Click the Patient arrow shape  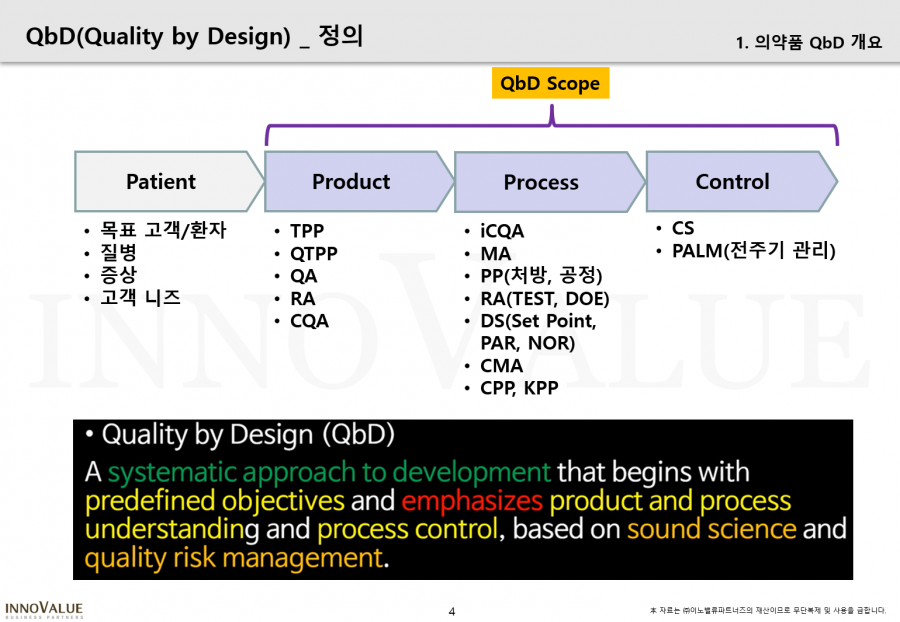pyautogui.click(x=169, y=181)
